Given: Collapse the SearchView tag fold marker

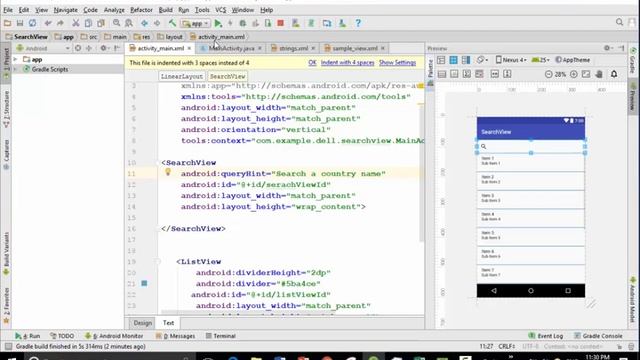Looking at the screenshot, I should pos(158,163).
